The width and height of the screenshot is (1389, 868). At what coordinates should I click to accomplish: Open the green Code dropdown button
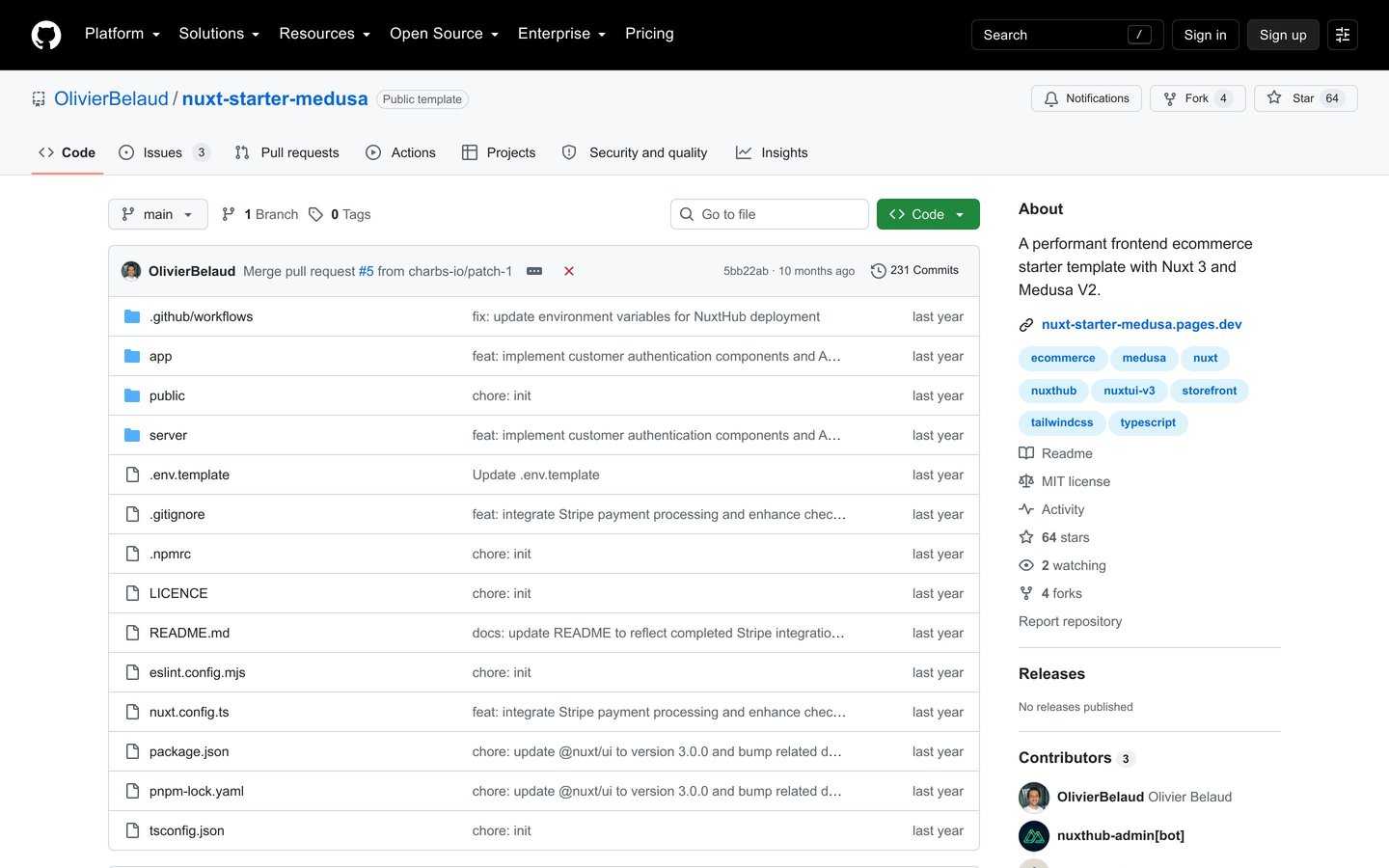point(928,214)
